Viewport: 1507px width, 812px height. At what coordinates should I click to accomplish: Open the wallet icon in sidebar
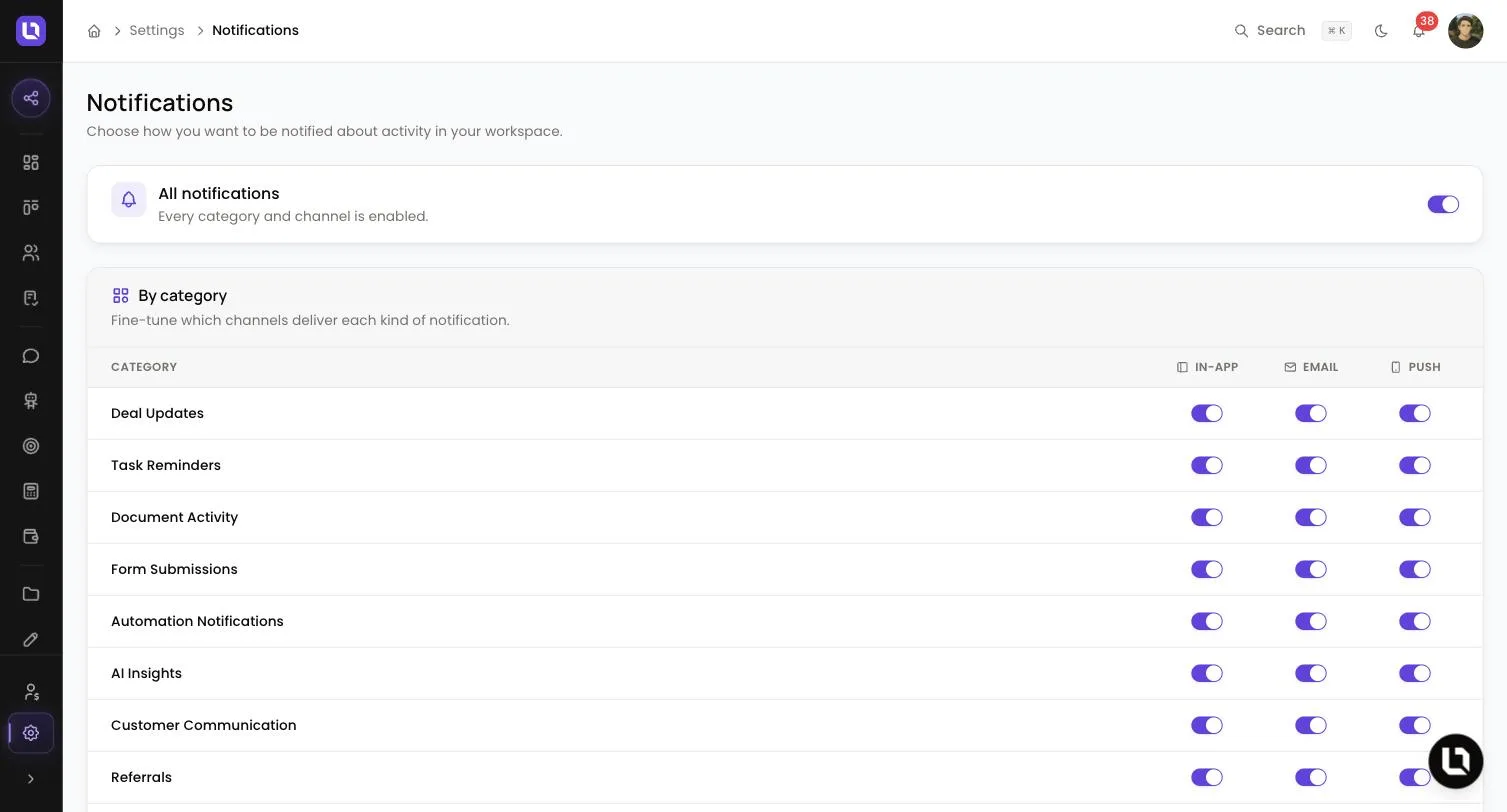[x=31, y=536]
